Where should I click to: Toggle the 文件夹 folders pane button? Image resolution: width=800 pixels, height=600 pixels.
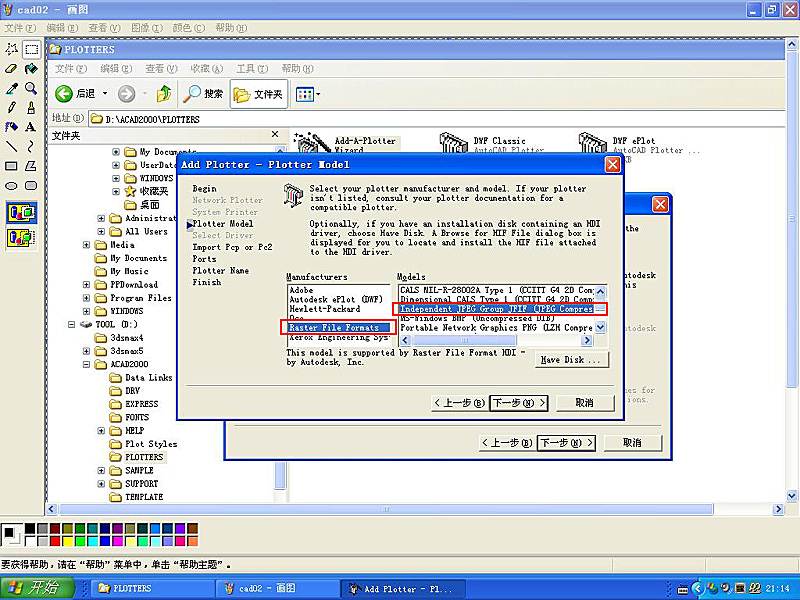pyautogui.click(x=259, y=94)
